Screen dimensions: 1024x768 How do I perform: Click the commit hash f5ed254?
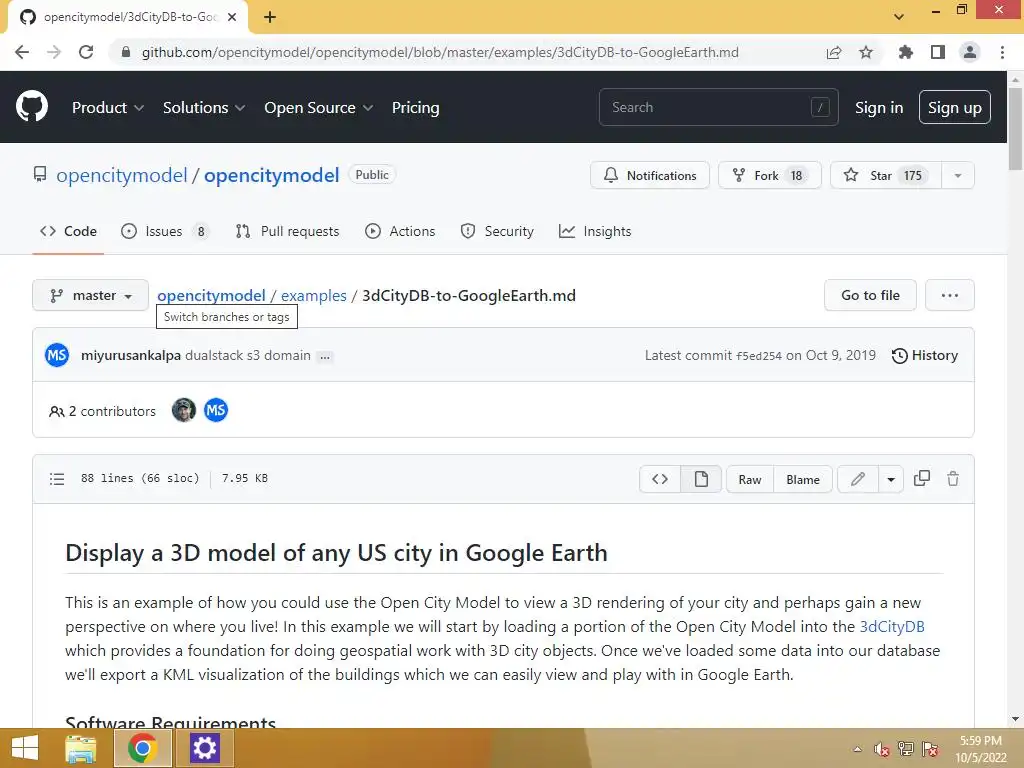(x=758, y=356)
